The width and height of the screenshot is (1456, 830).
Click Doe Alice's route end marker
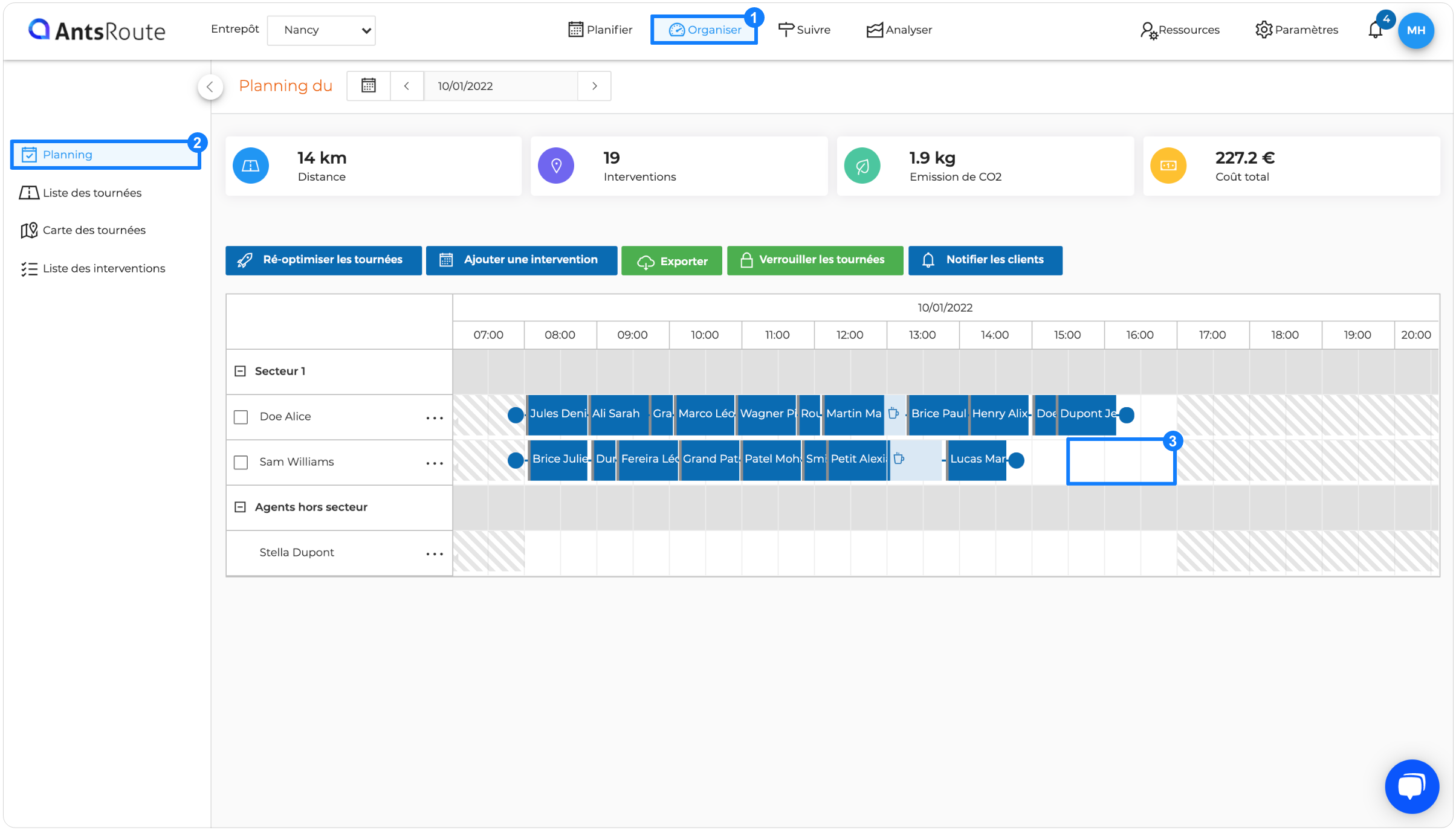click(1127, 415)
